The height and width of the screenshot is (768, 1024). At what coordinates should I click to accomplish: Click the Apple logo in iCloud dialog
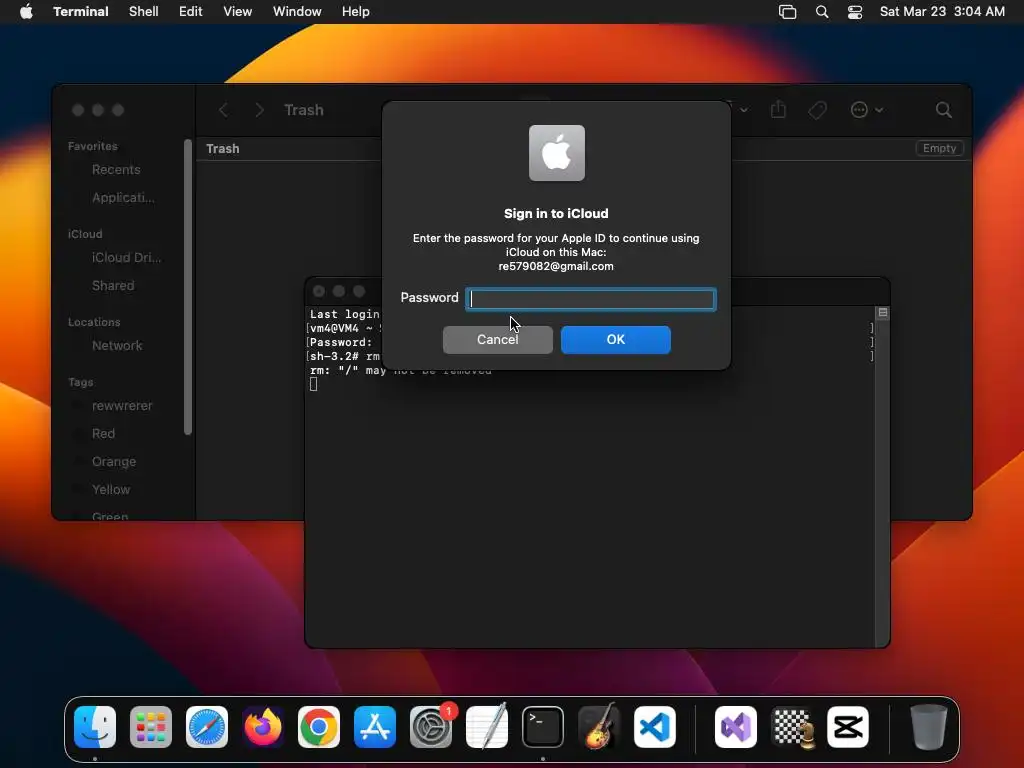click(x=556, y=153)
